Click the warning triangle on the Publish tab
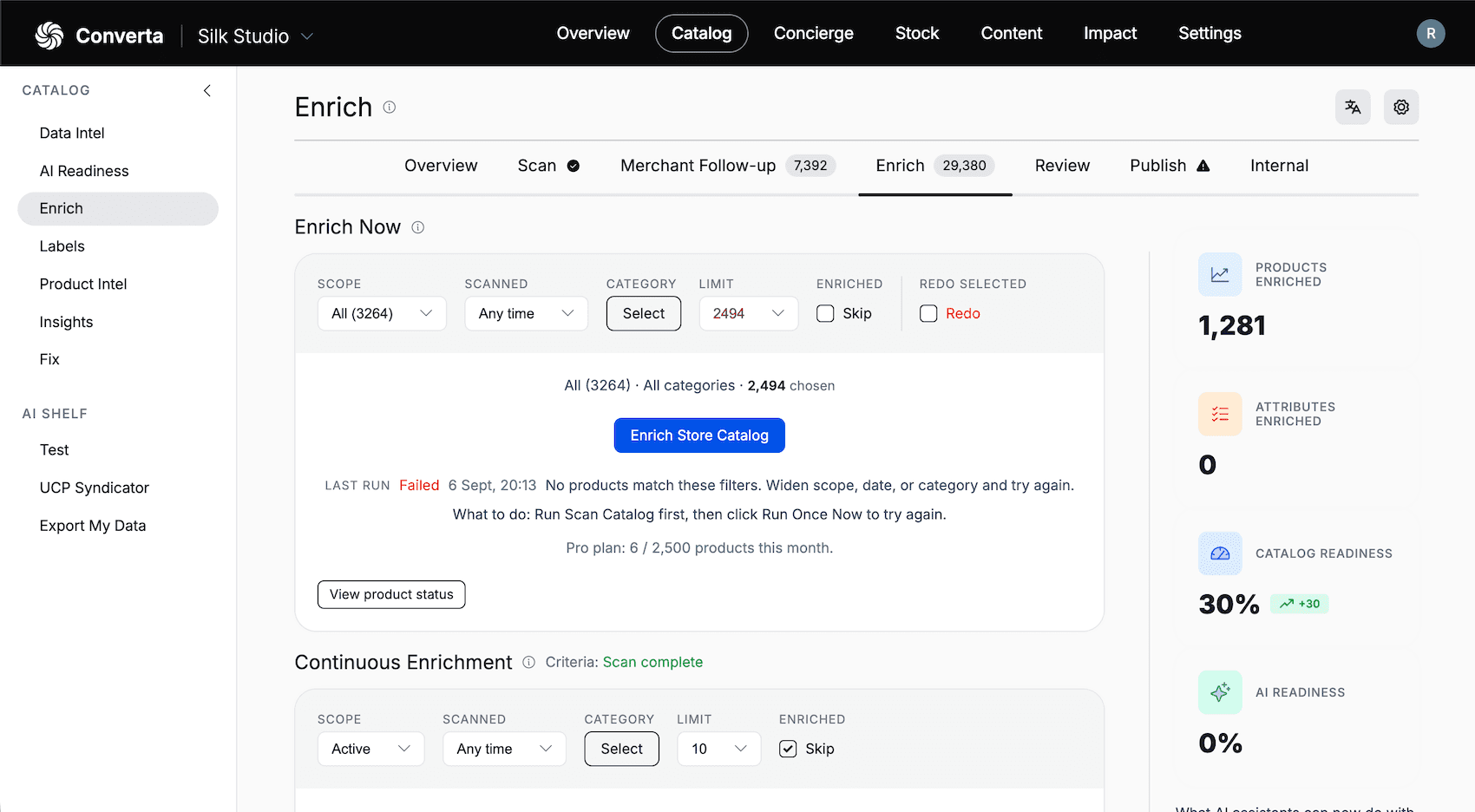The width and height of the screenshot is (1475, 812). 1203,166
